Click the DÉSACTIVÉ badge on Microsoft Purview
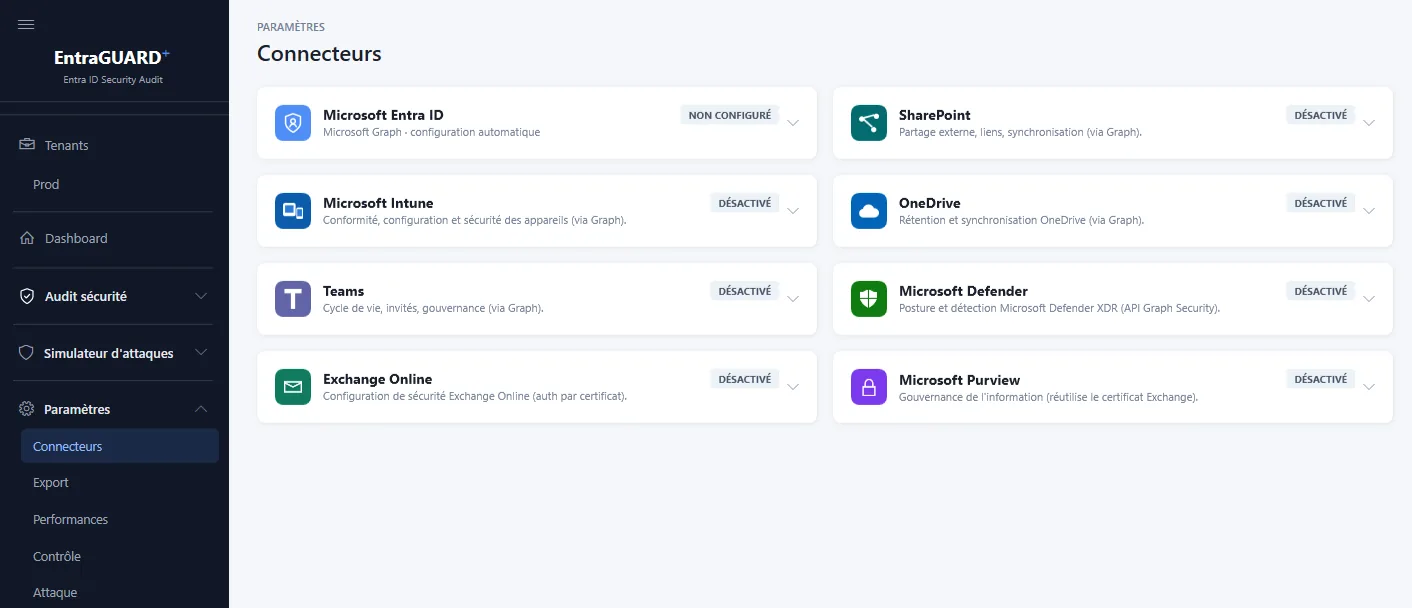This screenshot has width=1412, height=608. (x=1321, y=379)
